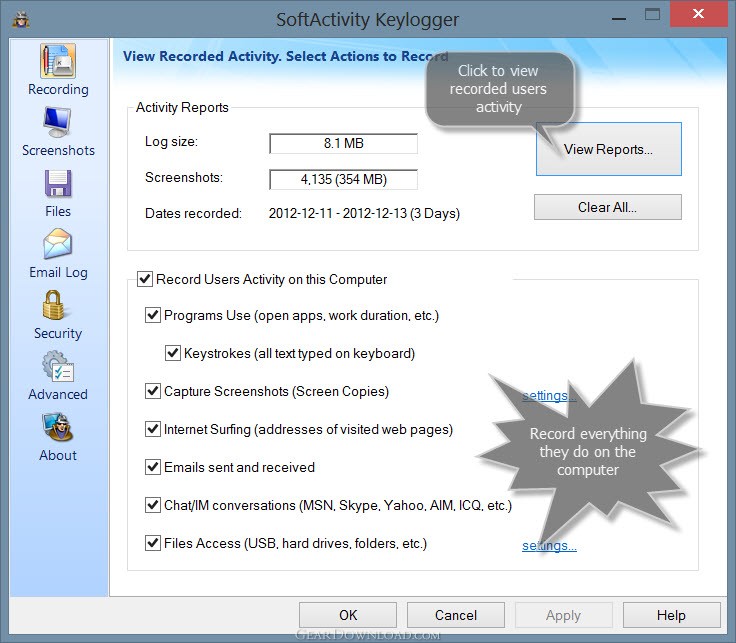The image size is (736, 643).
Task: Click the Screenshots count field 4,135 (354 MB)
Action: (344, 179)
